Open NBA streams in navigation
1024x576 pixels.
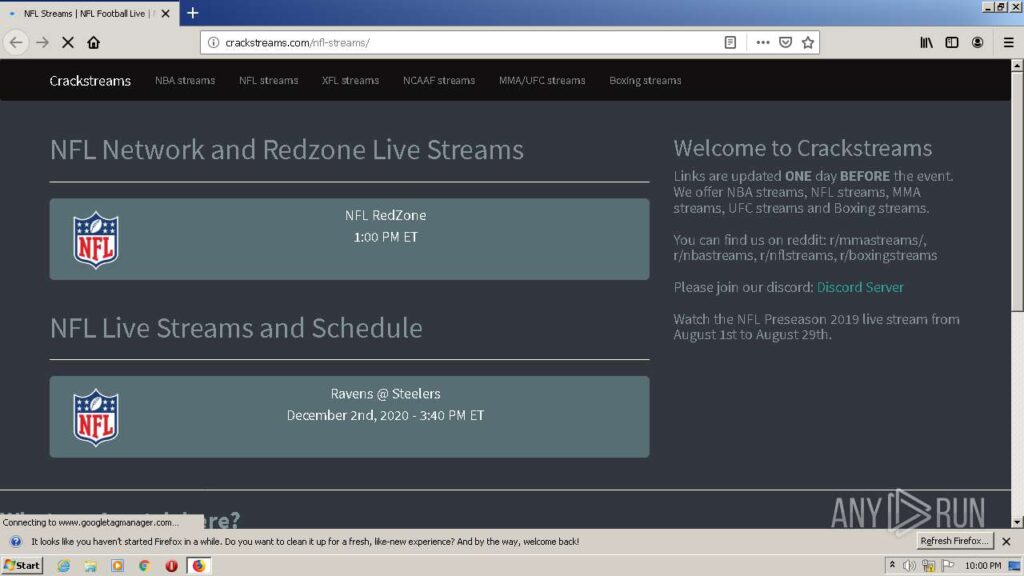pyautogui.click(x=185, y=80)
